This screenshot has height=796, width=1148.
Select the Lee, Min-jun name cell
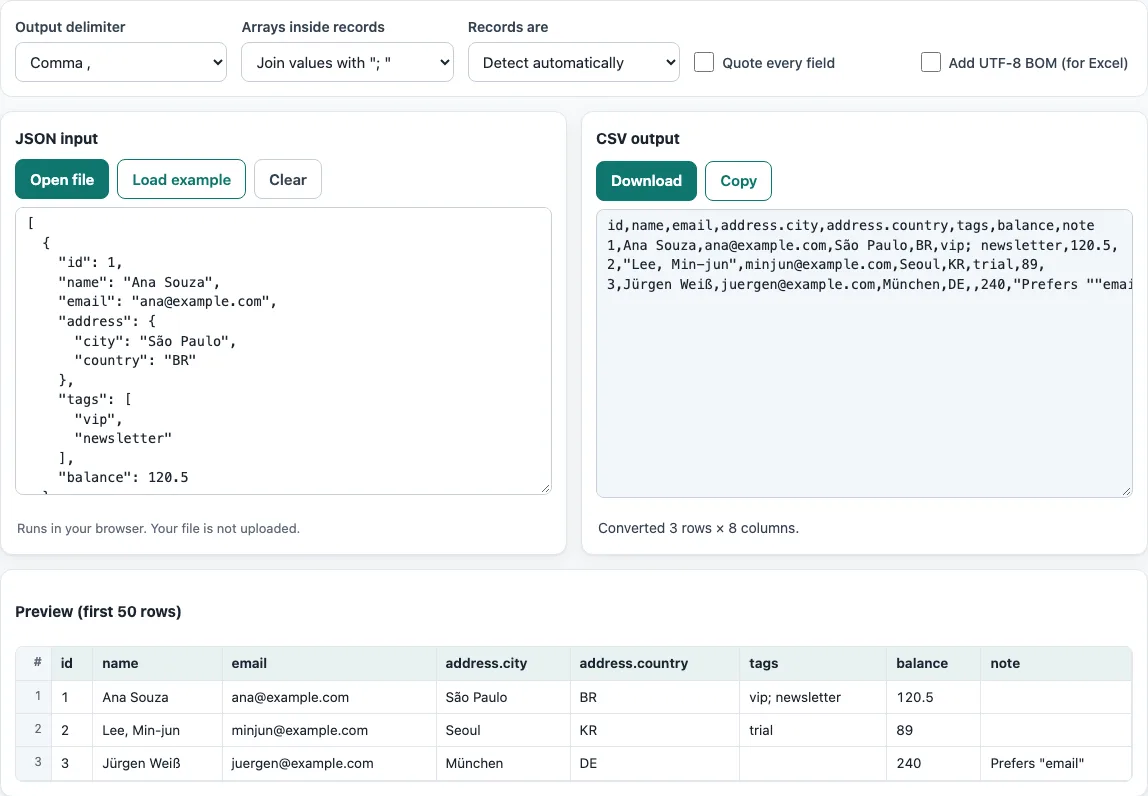(x=157, y=730)
